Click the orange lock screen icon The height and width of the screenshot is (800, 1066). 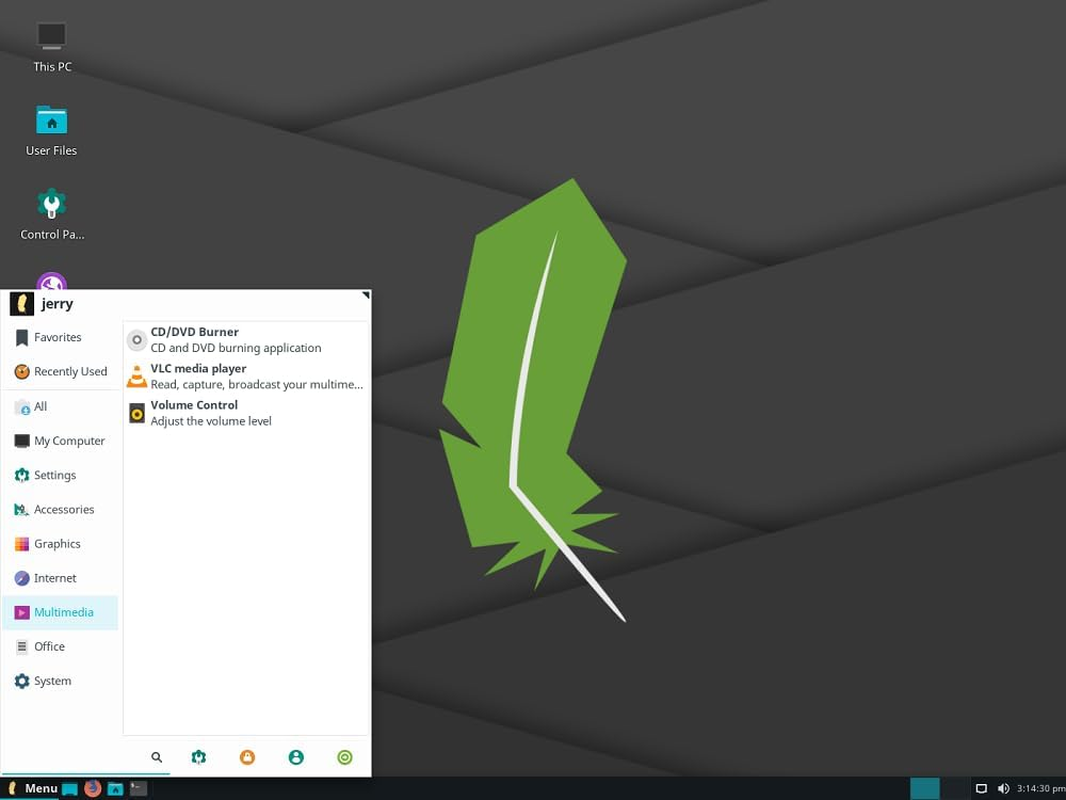[x=247, y=757]
